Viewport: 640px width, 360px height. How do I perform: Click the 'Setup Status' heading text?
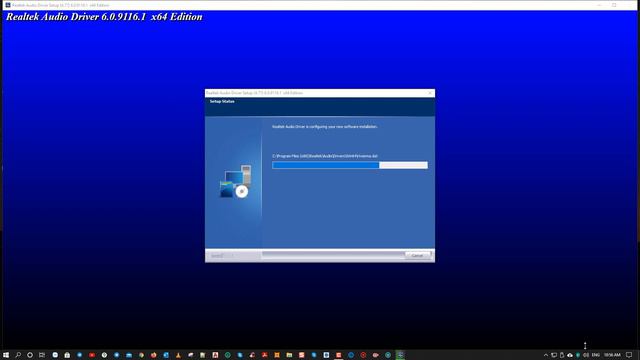(x=222, y=101)
